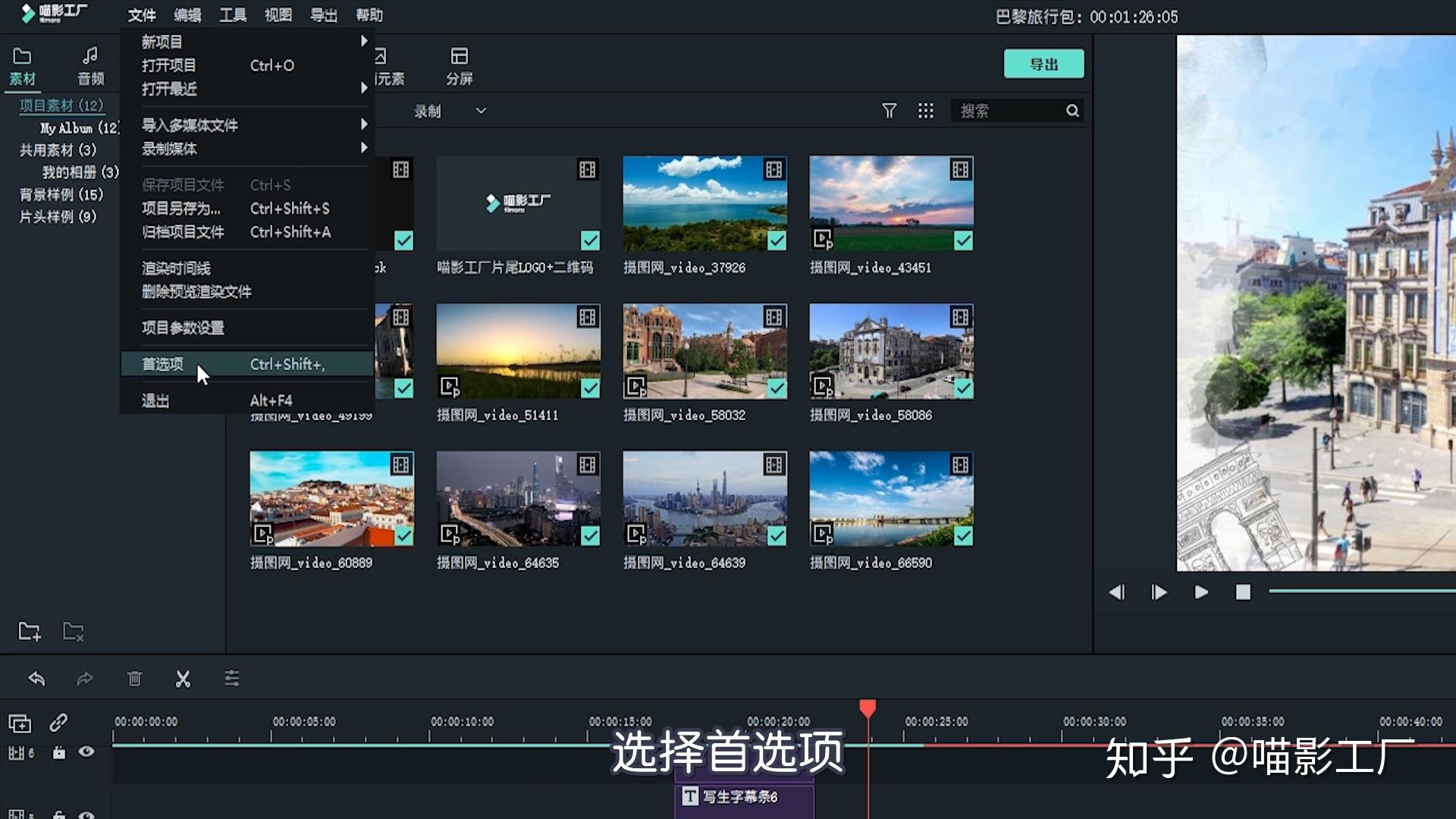Click the trash delete icon in timeline toolbar
The image size is (1456, 819).
[x=134, y=679]
